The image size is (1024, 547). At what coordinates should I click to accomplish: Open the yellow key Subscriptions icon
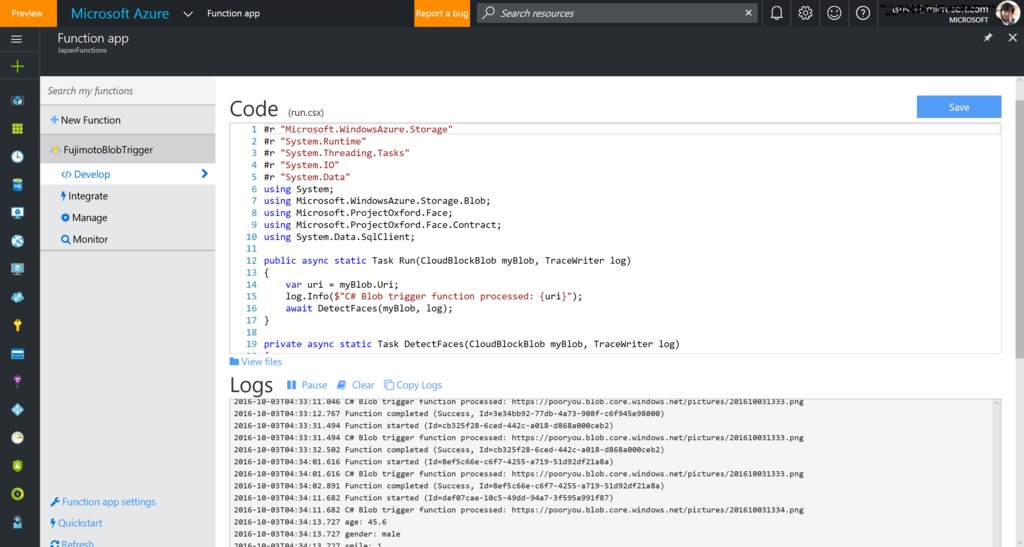click(18, 325)
